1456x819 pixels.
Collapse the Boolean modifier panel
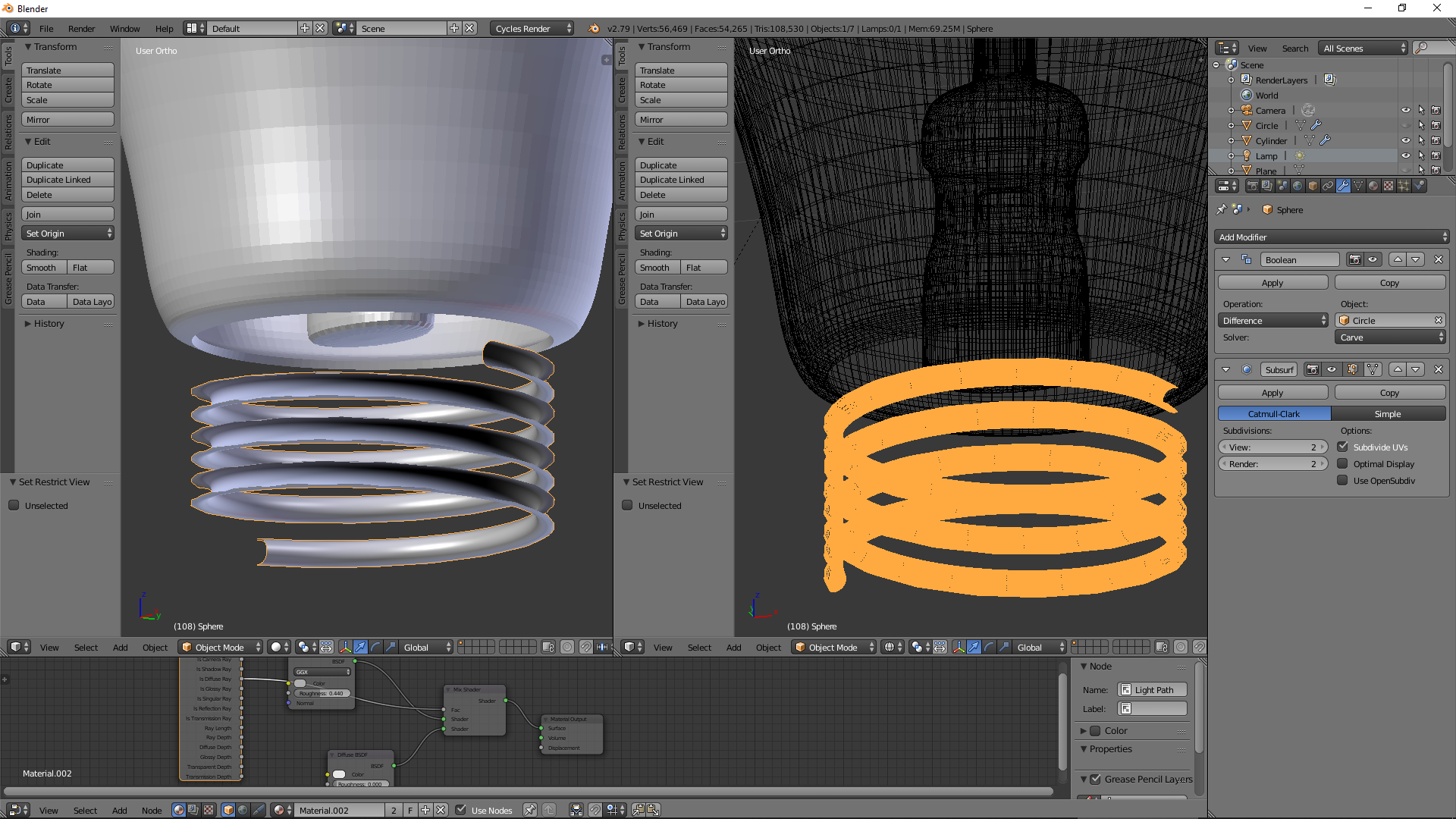click(1225, 259)
